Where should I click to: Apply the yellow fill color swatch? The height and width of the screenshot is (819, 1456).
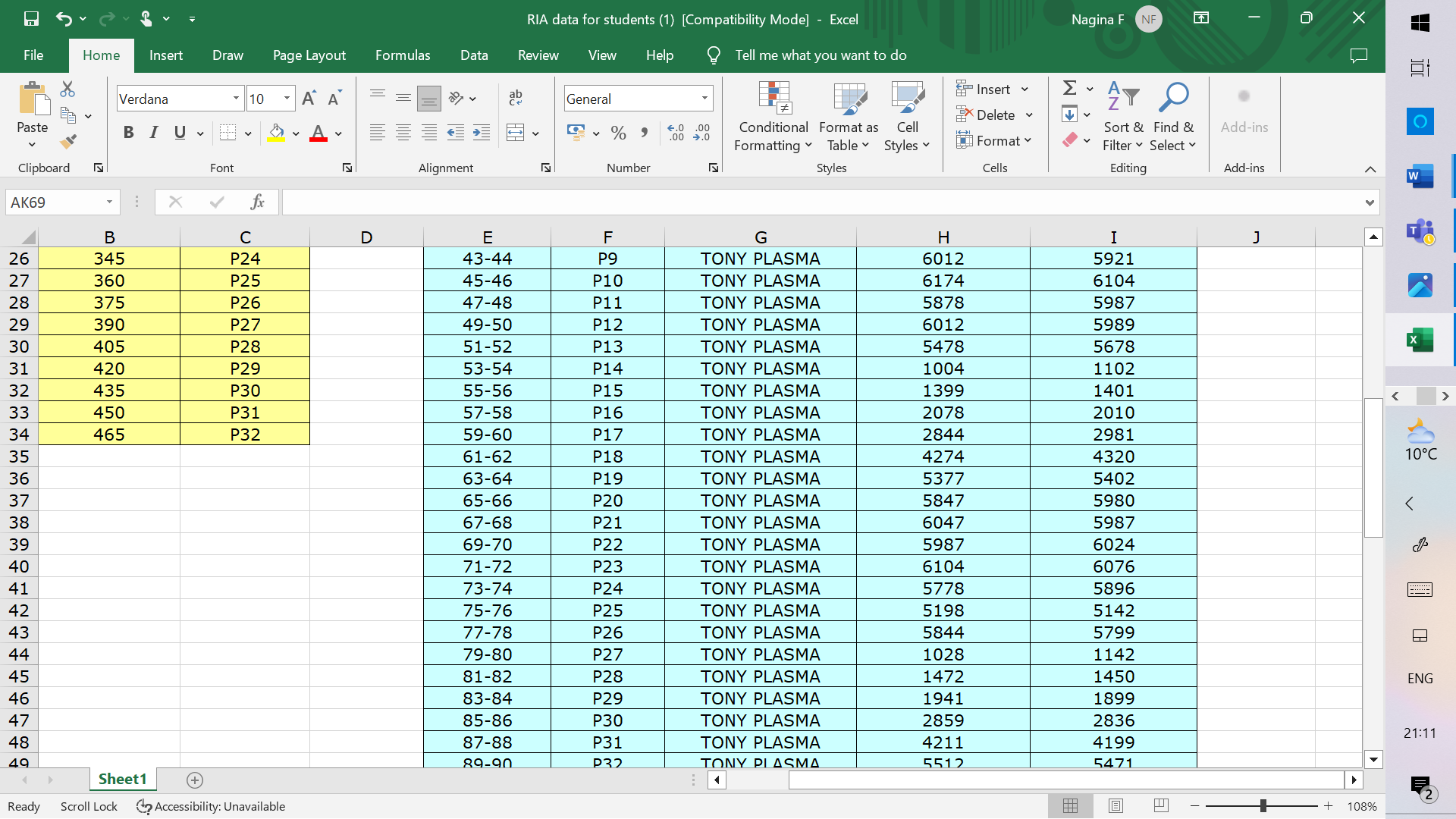point(276,133)
